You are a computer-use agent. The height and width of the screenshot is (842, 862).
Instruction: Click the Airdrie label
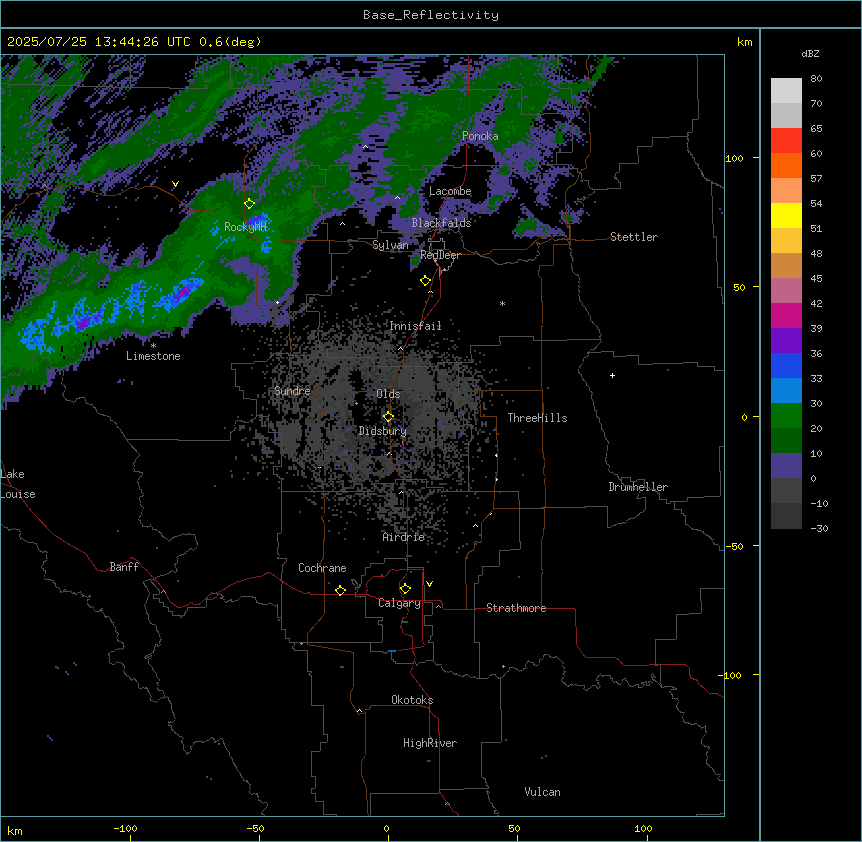point(404,537)
